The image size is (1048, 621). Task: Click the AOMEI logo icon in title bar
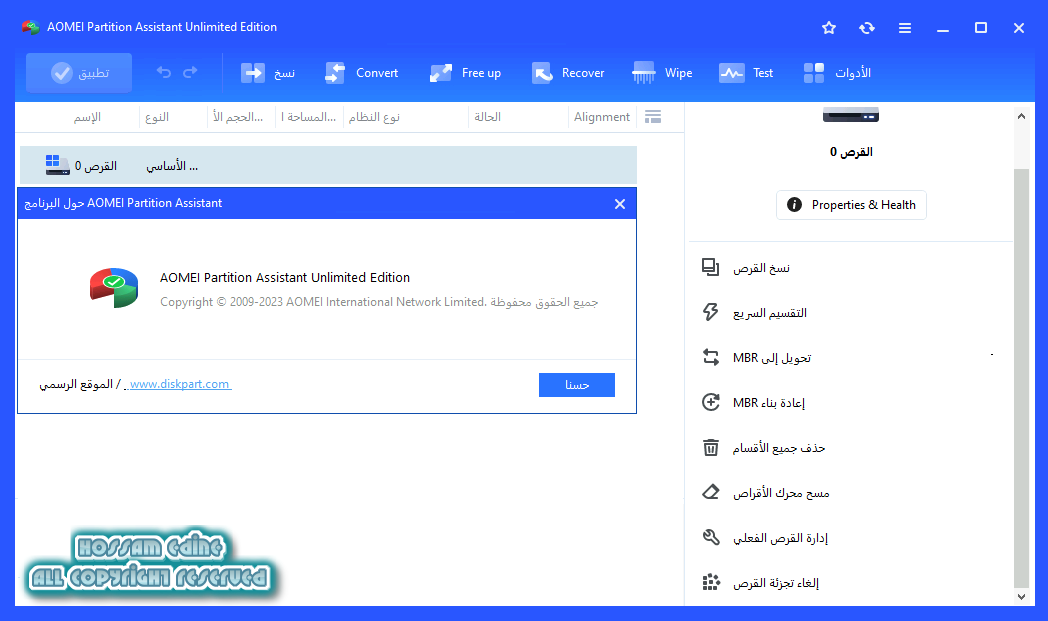pyautogui.click(x=30, y=27)
